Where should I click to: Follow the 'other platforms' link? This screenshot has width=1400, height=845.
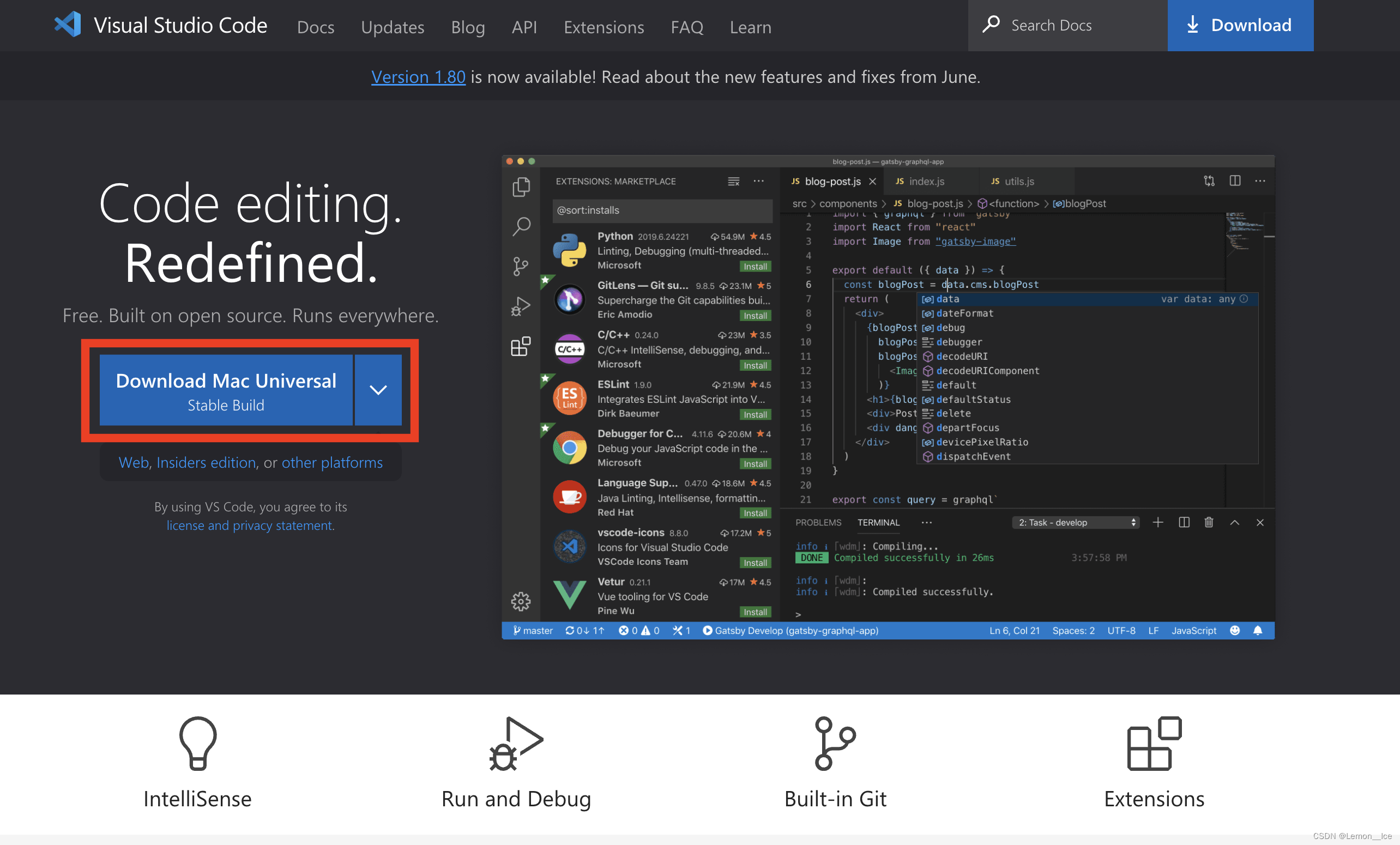click(332, 462)
